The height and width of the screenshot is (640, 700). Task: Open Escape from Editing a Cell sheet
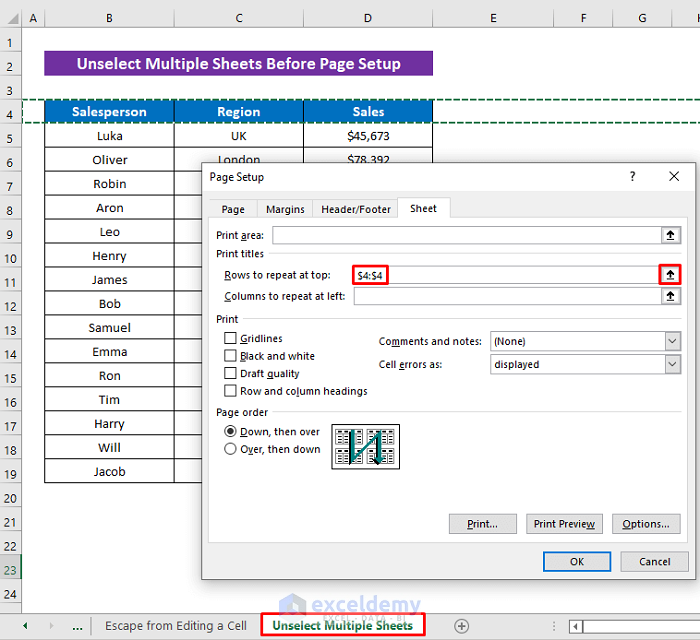(x=176, y=626)
